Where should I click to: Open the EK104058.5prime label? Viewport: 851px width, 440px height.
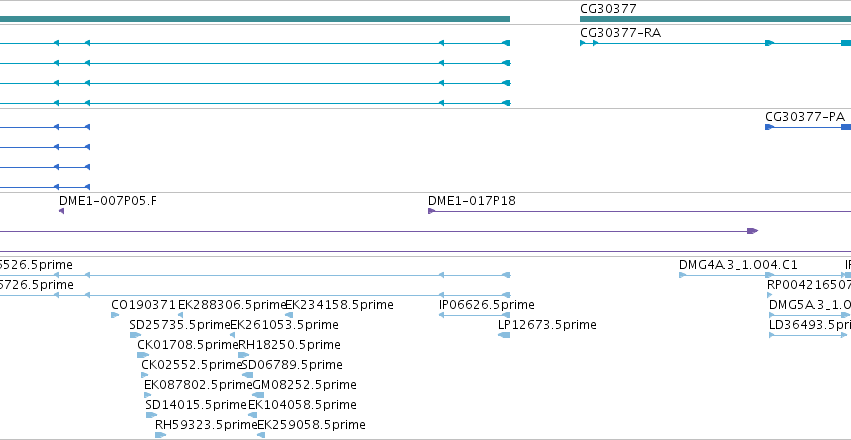coord(302,405)
